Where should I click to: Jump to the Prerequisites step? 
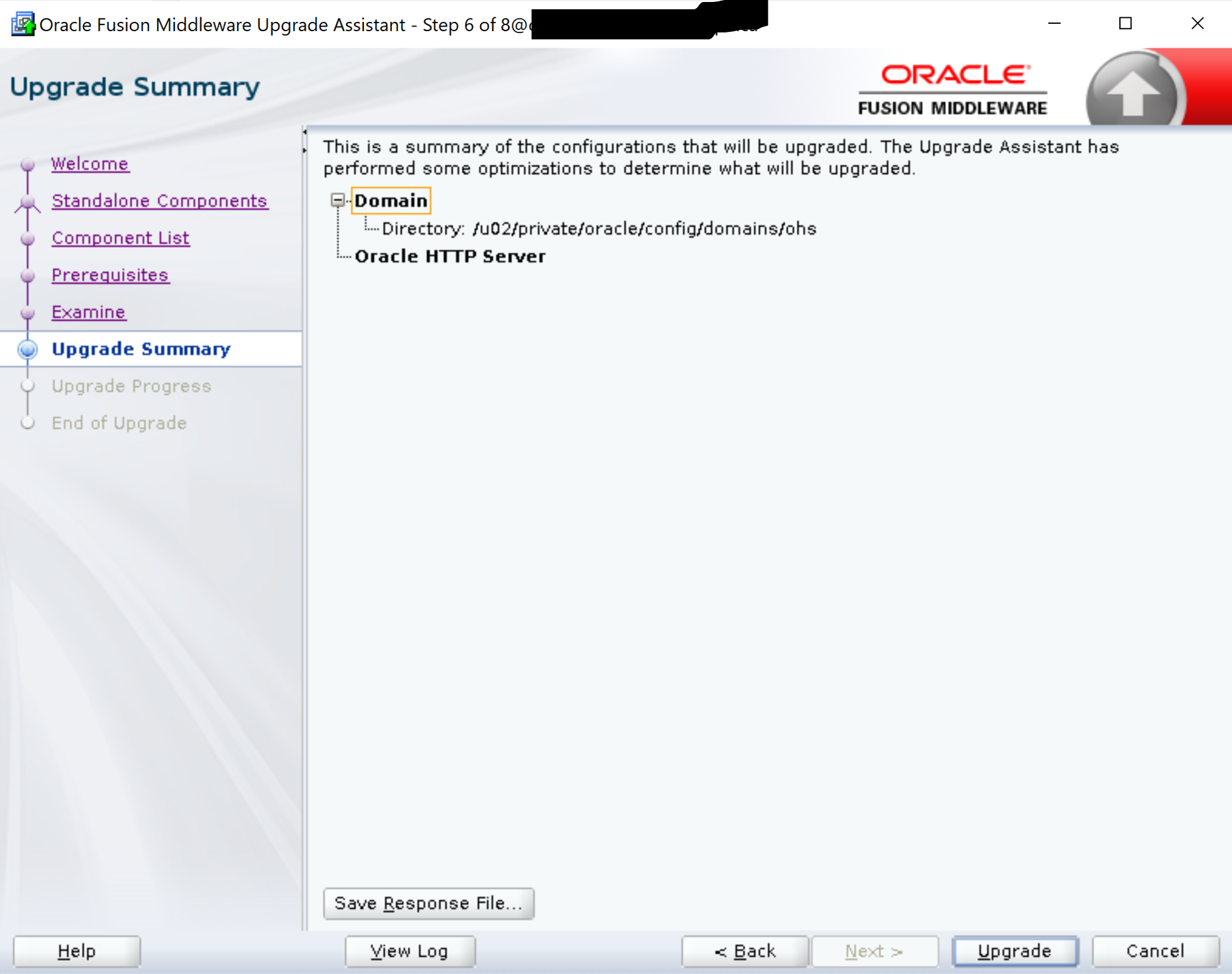[110, 275]
